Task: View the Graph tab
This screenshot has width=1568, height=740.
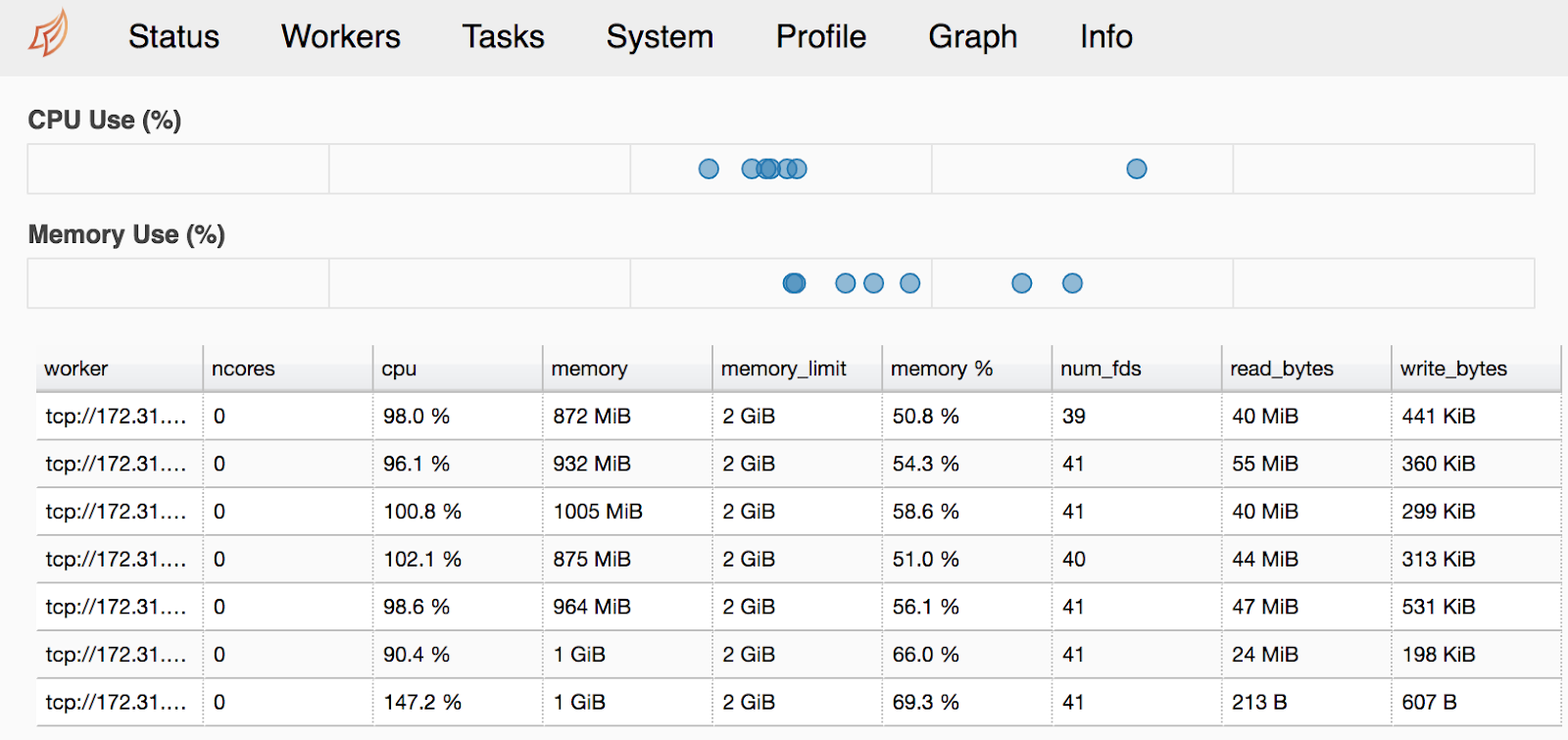Action: [972, 37]
